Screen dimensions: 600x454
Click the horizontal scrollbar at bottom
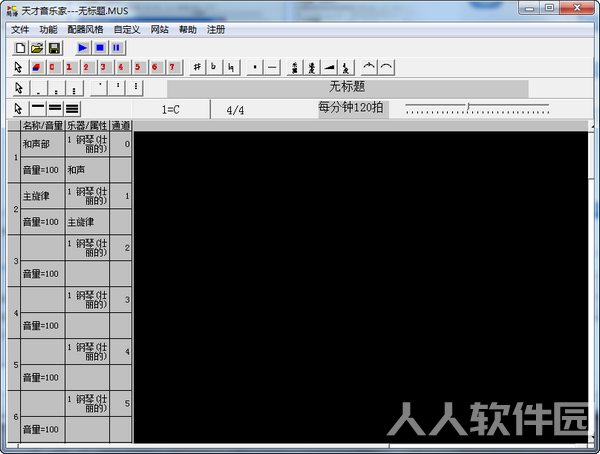click(297, 446)
